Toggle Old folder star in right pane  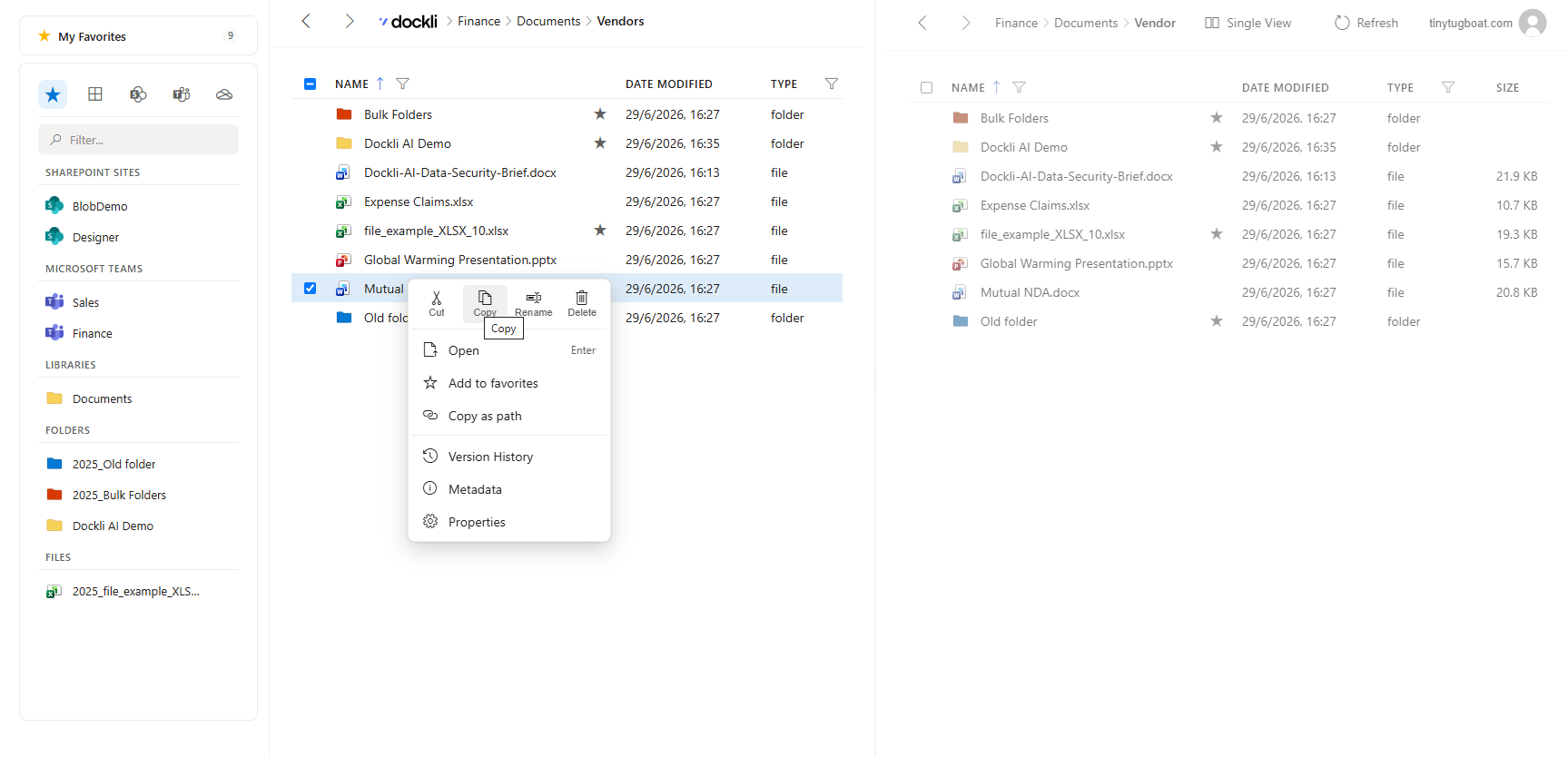coord(1217,321)
